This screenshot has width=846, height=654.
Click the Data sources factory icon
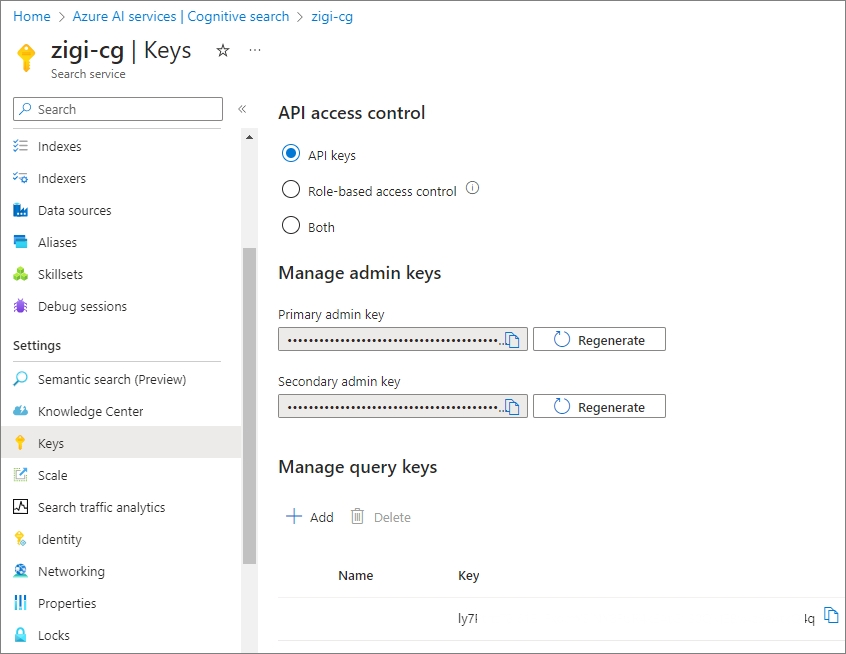tap(21, 210)
